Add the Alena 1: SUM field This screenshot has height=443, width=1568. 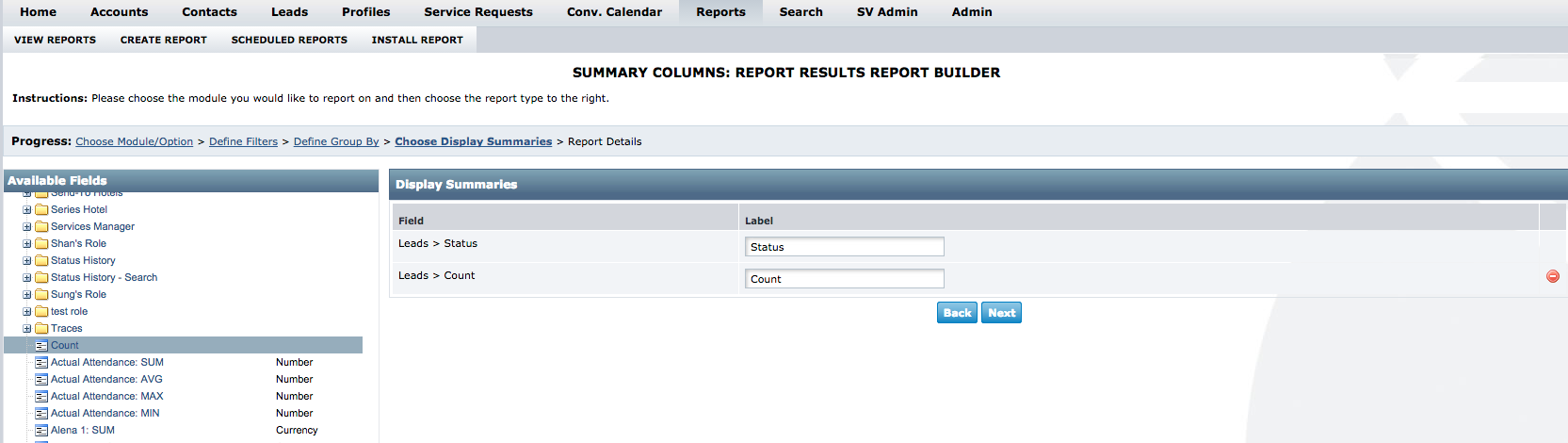(x=83, y=430)
